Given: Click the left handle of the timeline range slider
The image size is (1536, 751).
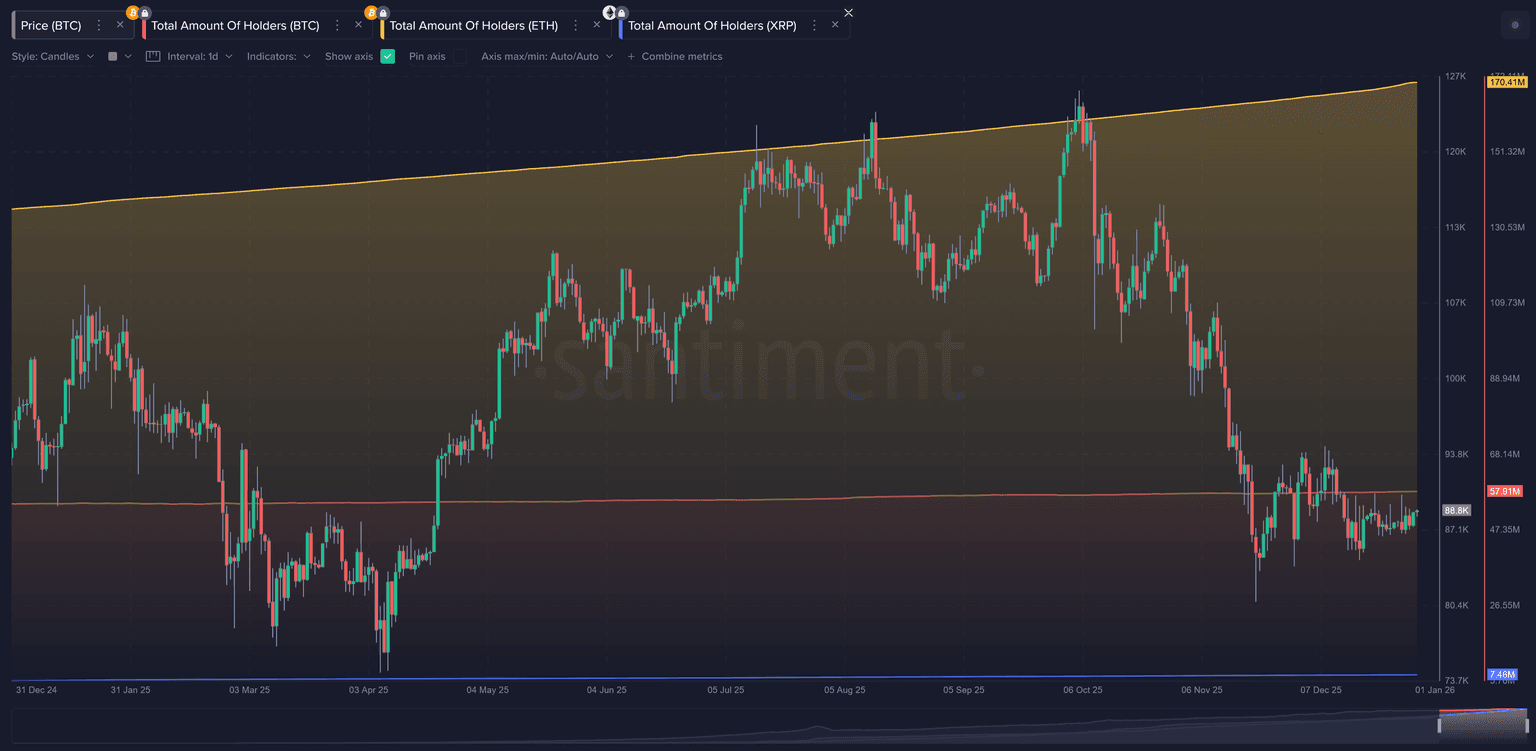Looking at the screenshot, I should tap(1439, 724).
